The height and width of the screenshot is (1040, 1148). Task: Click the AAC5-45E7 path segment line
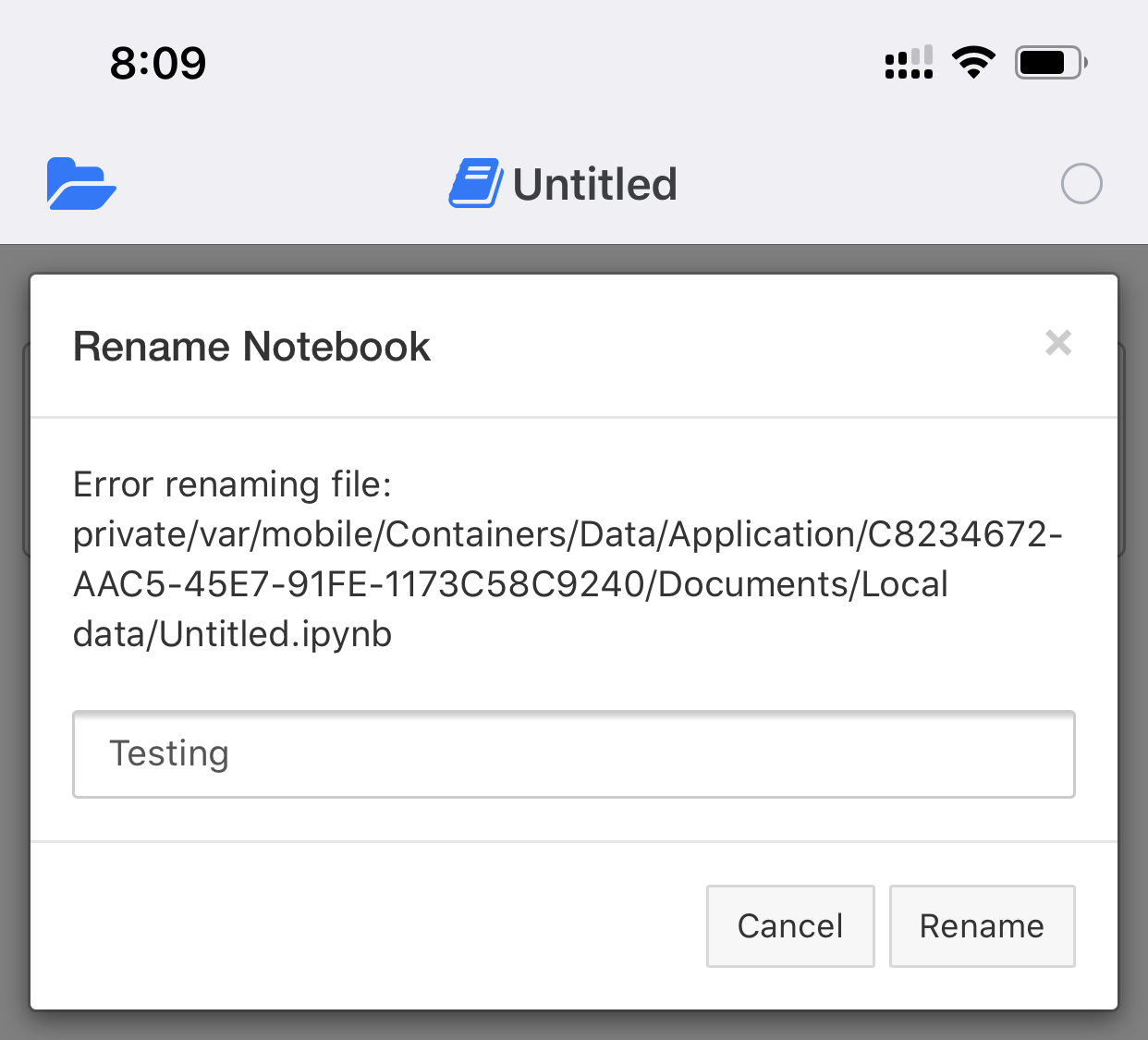[x=510, y=584]
